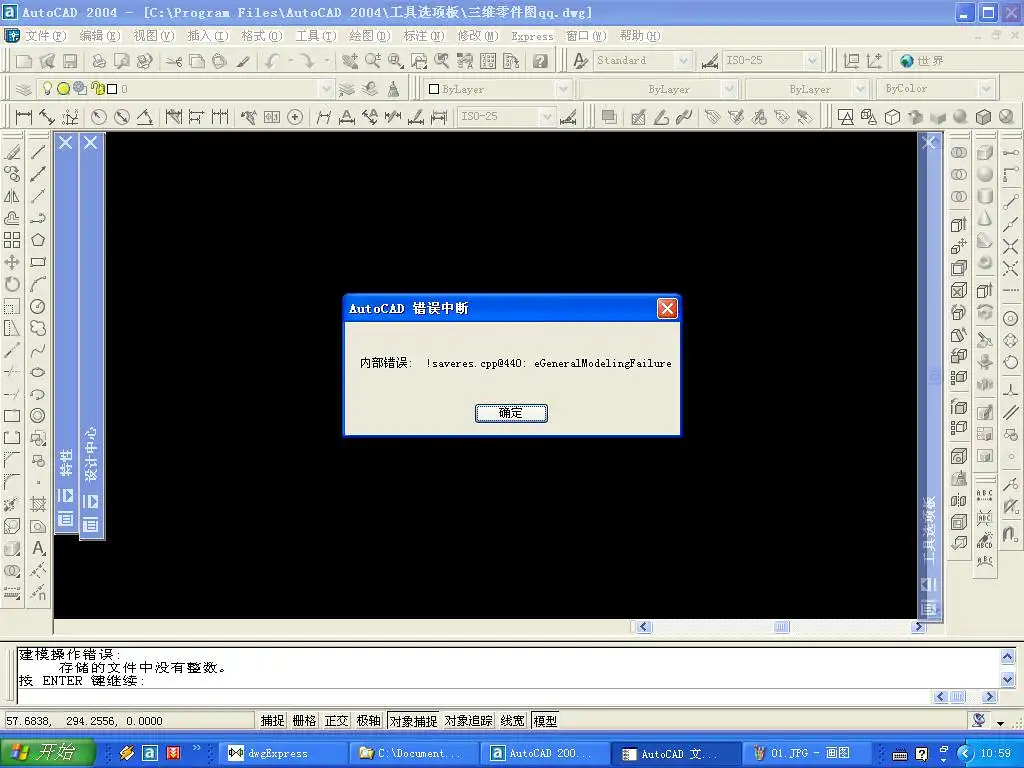Image resolution: width=1024 pixels, height=768 pixels.
Task: Open the 编辑(E) menu
Action: point(100,36)
